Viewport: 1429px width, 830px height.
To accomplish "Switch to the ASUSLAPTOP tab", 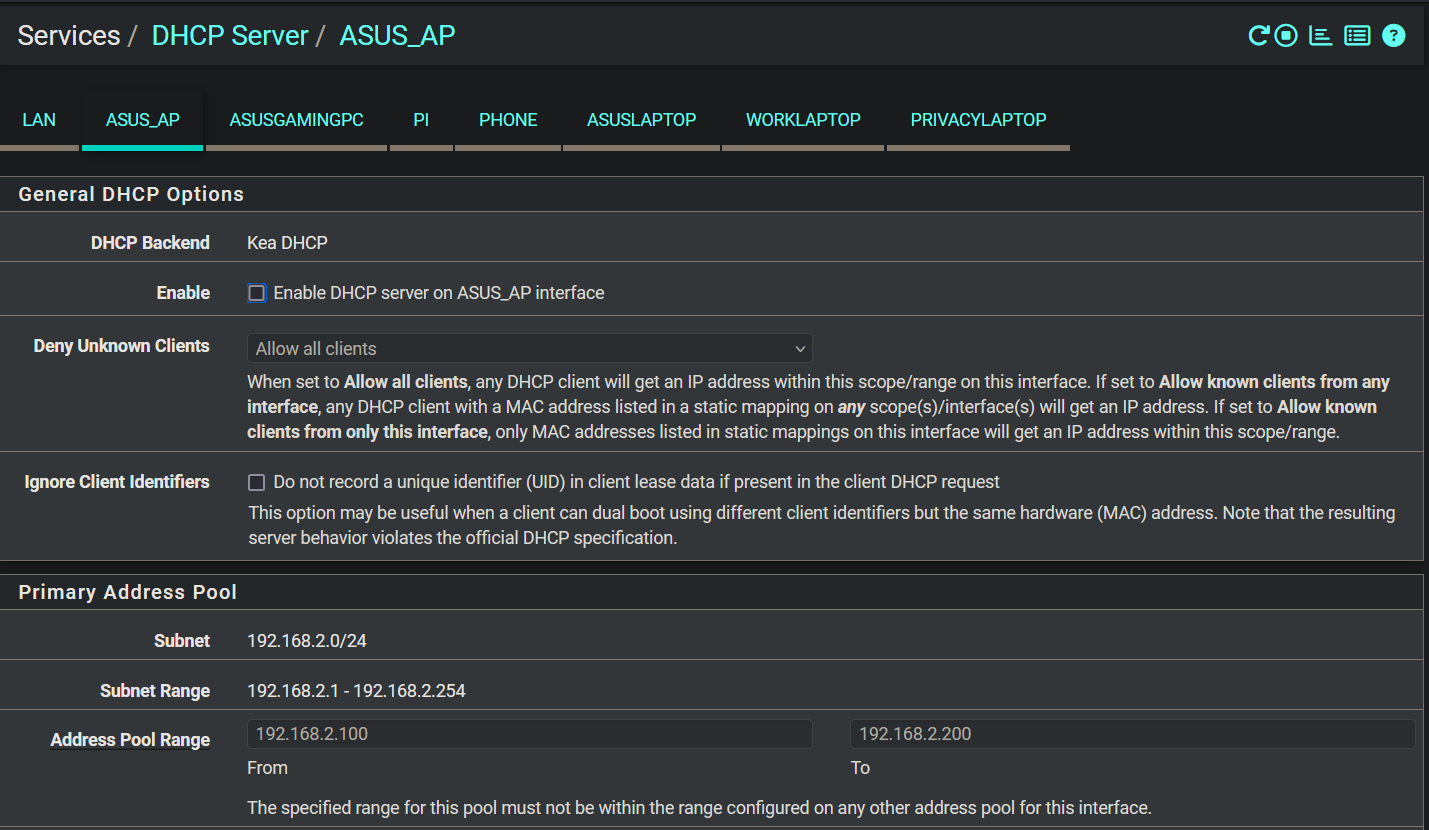I will 641,120.
